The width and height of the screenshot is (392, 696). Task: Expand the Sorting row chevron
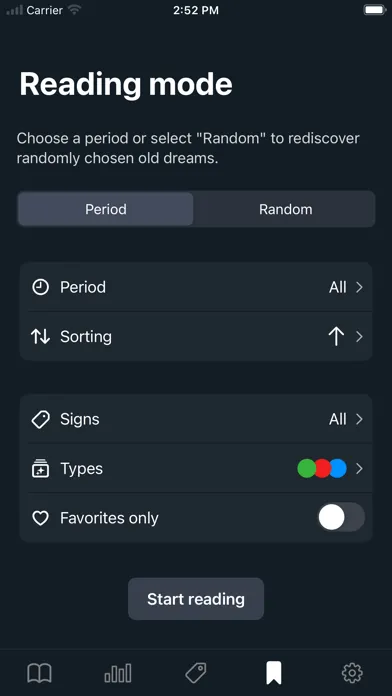coord(359,337)
